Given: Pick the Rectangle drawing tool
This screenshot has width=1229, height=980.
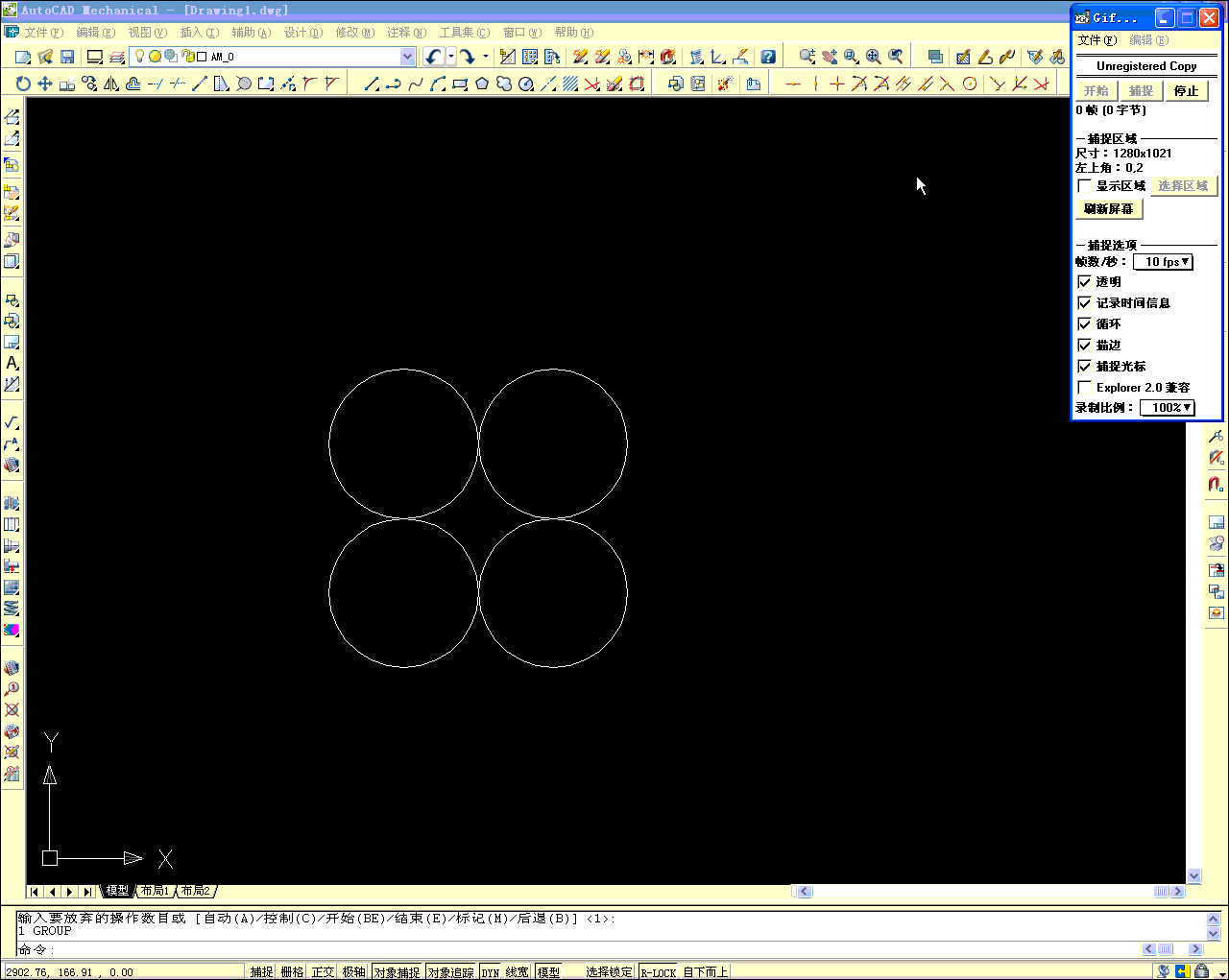Looking at the screenshot, I should click(x=460, y=84).
